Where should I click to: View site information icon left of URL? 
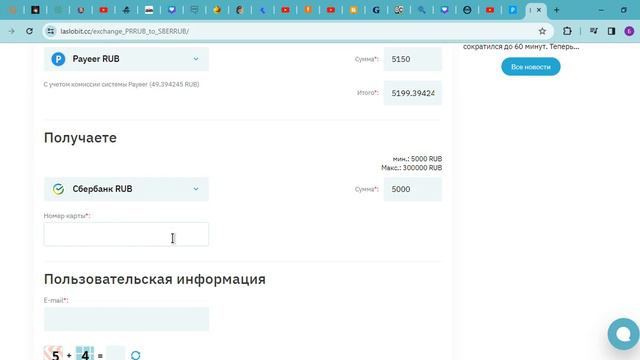click(x=51, y=31)
